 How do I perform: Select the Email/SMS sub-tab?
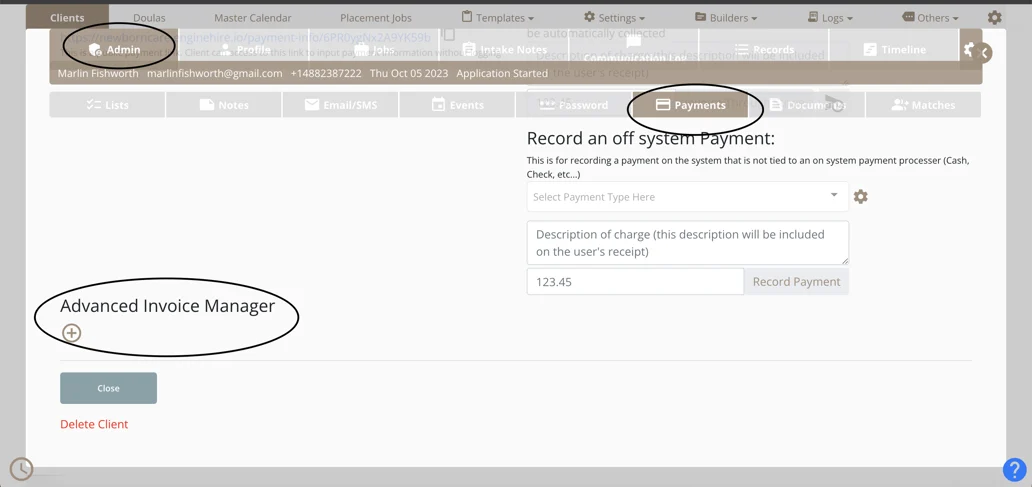click(x=340, y=105)
